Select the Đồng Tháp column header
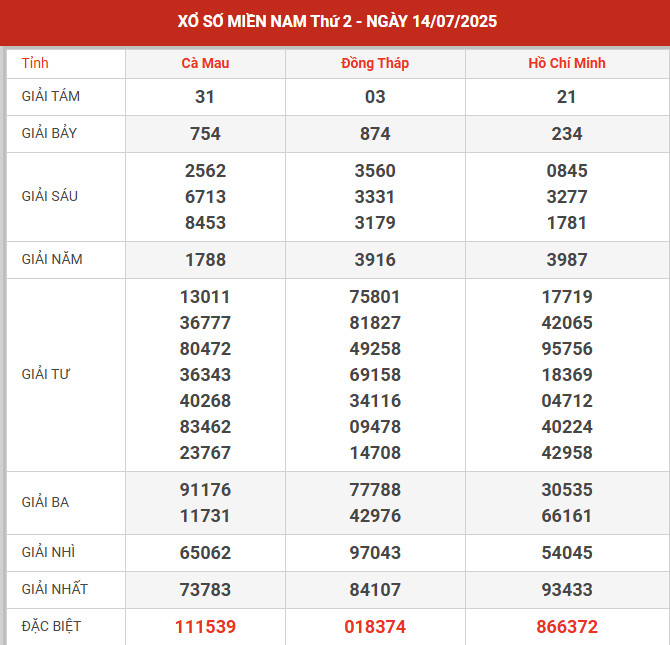Screen dimensions: 670x645 tap(375, 63)
